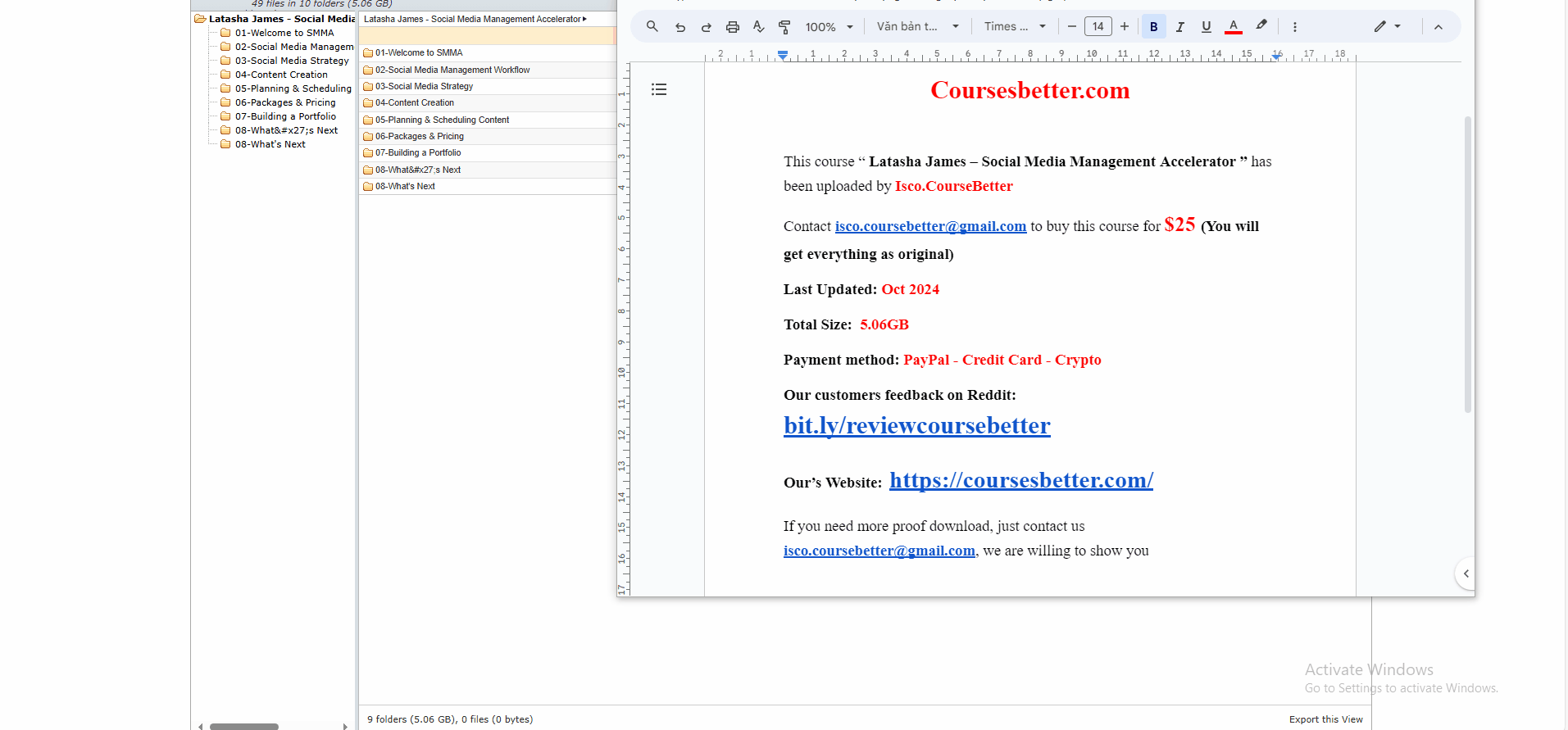This screenshot has width=1568, height=730.
Task: Toggle underline formatting
Action: [x=1206, y=27]
